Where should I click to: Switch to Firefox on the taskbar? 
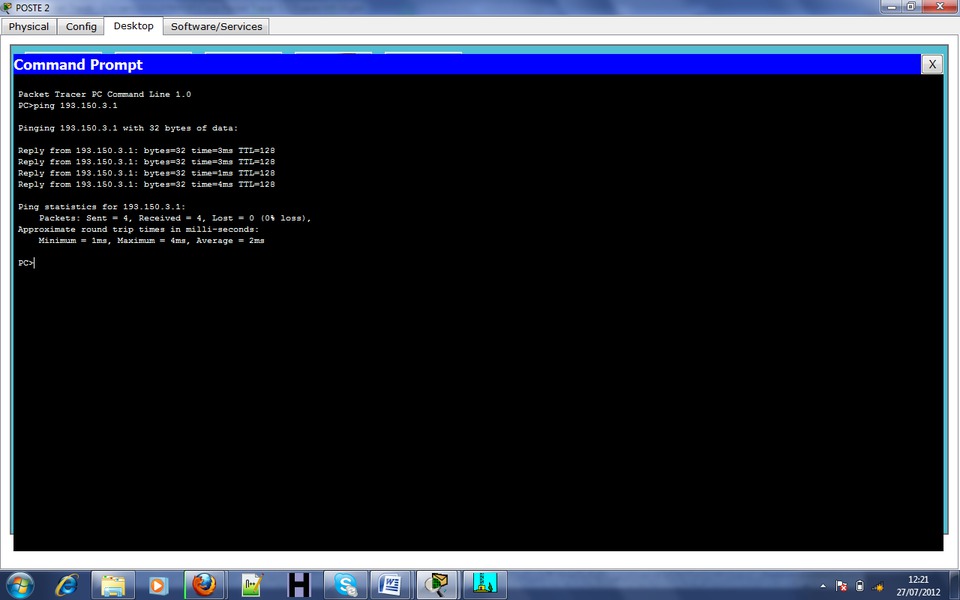tap(204, 585)
